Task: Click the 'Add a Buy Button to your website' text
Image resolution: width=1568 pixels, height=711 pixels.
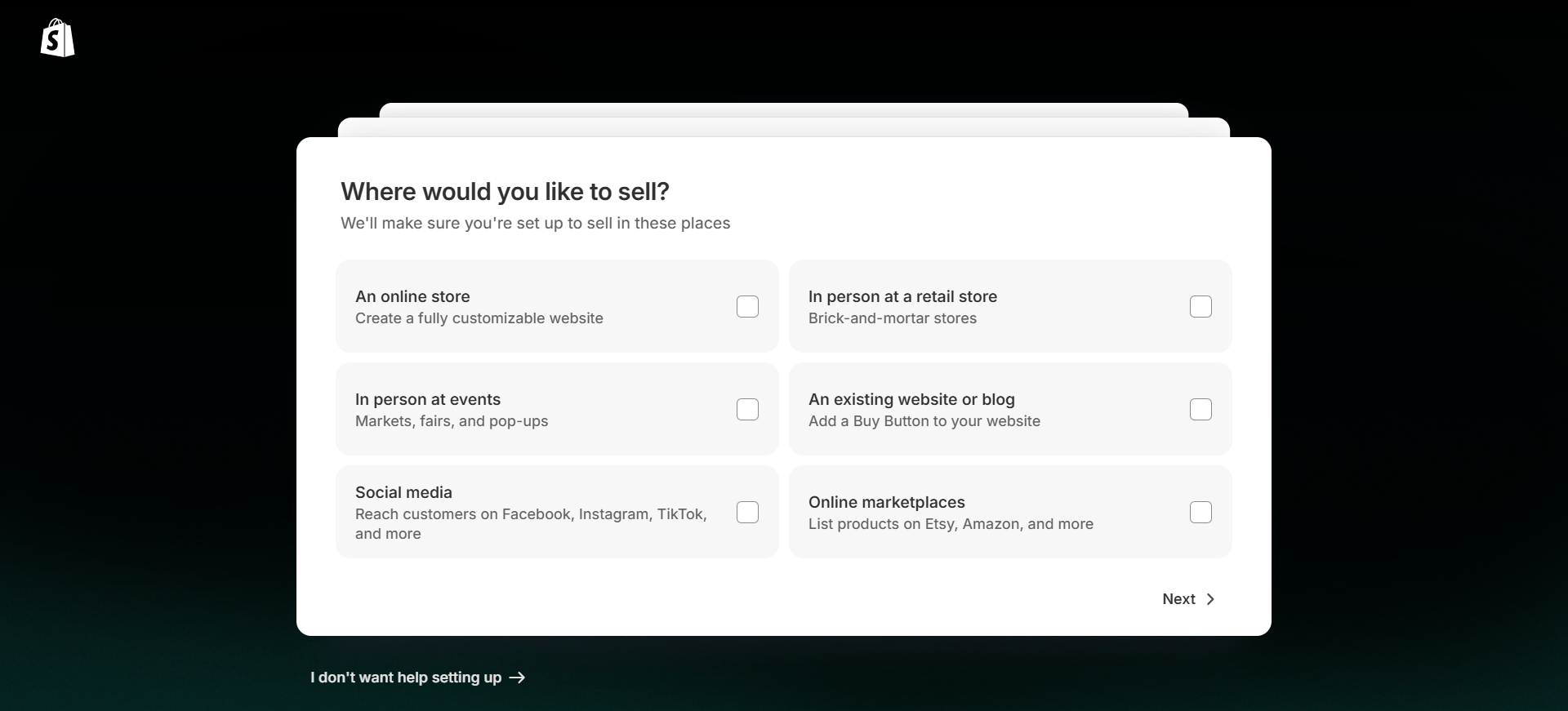Action: pos(924,421)
